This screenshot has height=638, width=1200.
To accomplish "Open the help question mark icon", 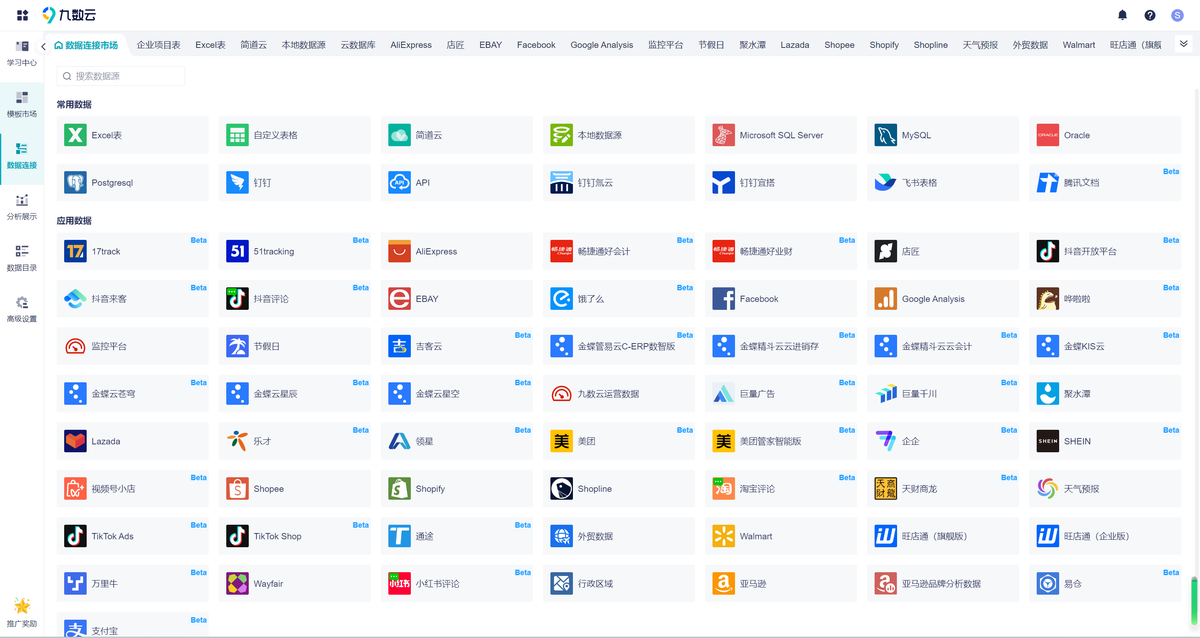I will [x=1150, y=15].
